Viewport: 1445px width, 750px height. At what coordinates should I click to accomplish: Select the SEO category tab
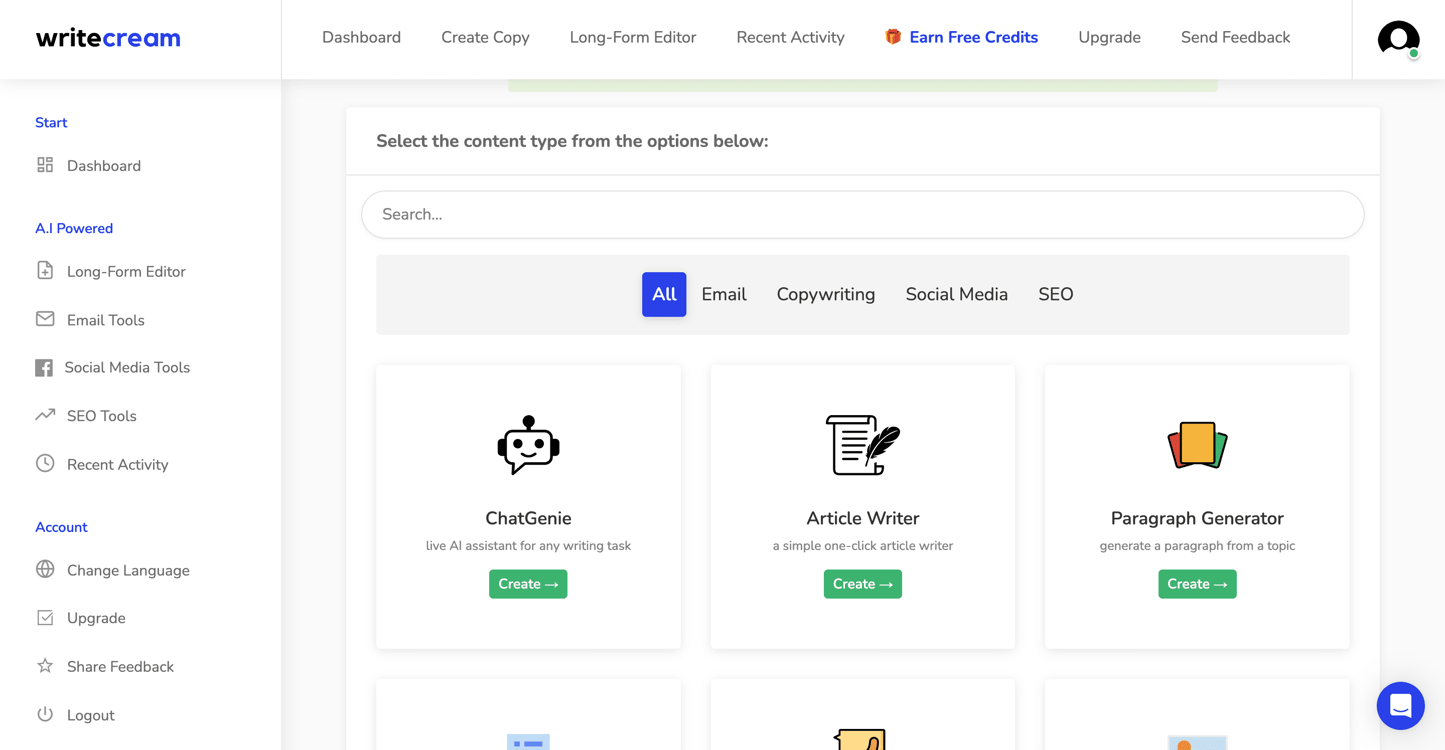pos(1055,294)
